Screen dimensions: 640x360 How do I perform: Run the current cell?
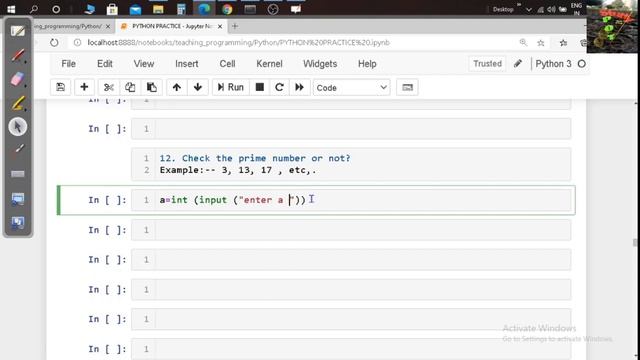tap(231, 87)
